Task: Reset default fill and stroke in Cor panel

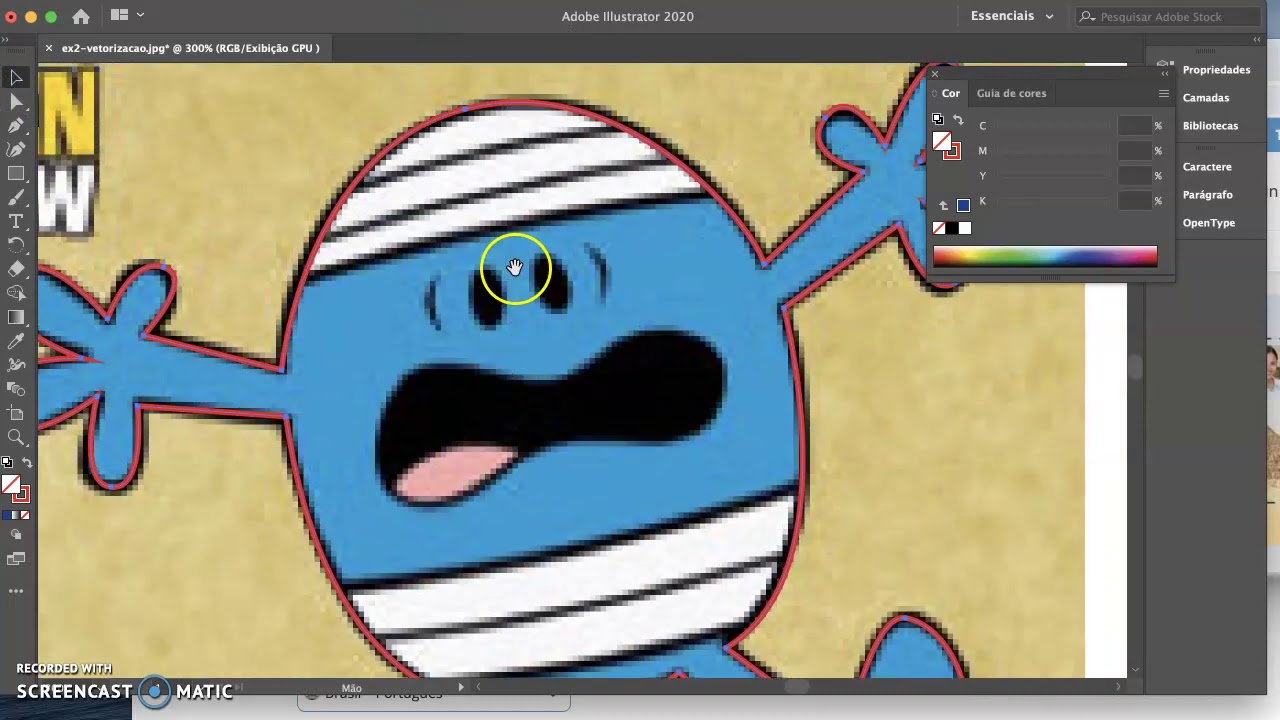Action: pyautogui.click(x=938, y=120)
